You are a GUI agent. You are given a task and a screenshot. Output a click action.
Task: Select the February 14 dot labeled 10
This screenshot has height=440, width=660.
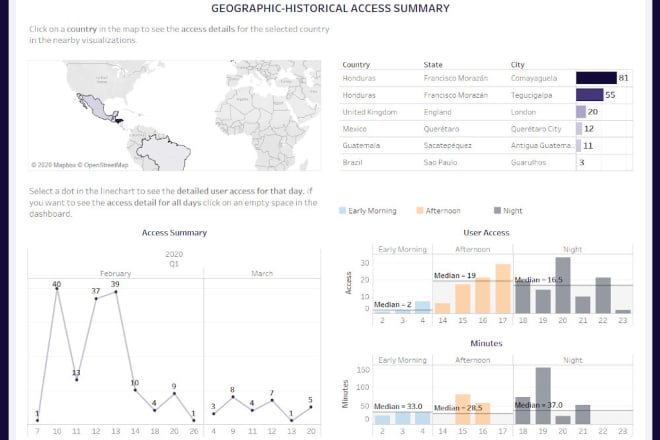click(135, 390)
